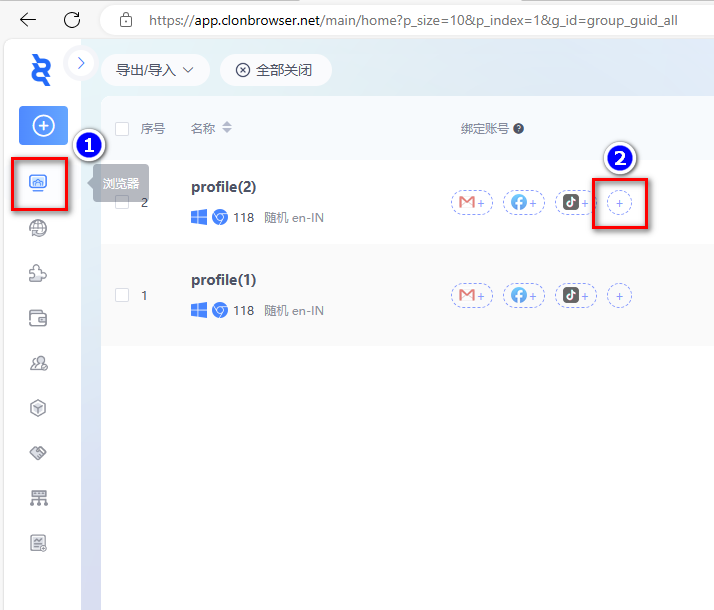The image size is (714, 610).
Task: Add Facebook account to profile(2)
Action: click(x=523, y=203)
